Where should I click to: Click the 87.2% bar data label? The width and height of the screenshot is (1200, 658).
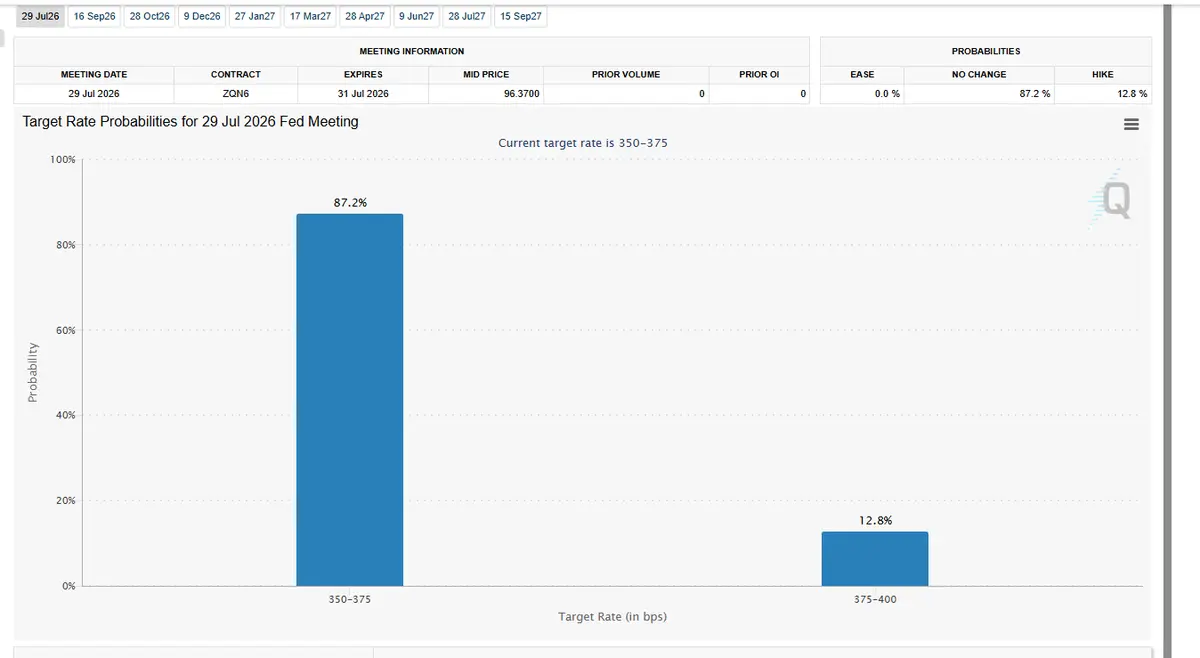click(x=350, y=203)
